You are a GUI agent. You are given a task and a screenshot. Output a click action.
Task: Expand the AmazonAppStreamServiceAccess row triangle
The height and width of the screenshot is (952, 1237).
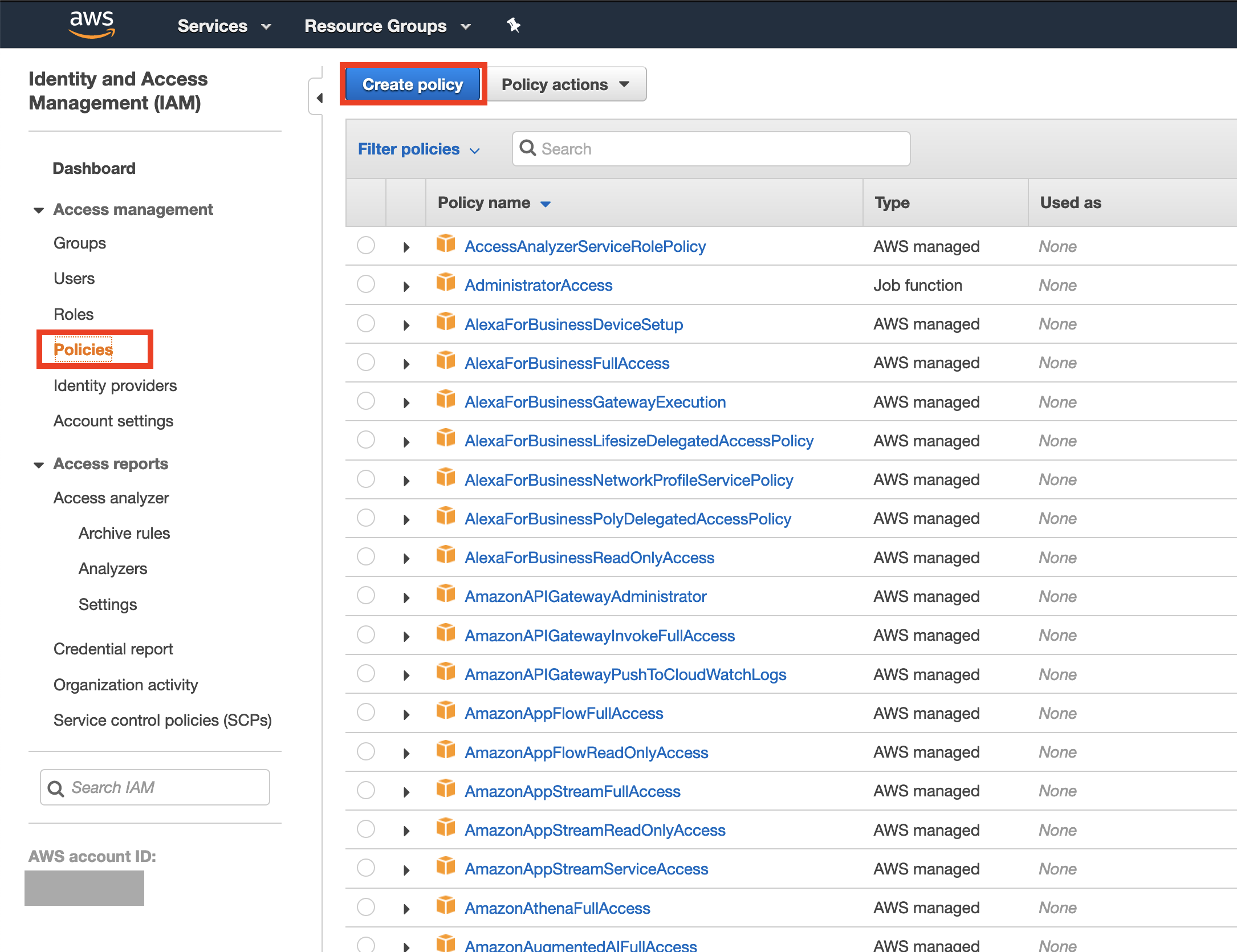(406, 870)
